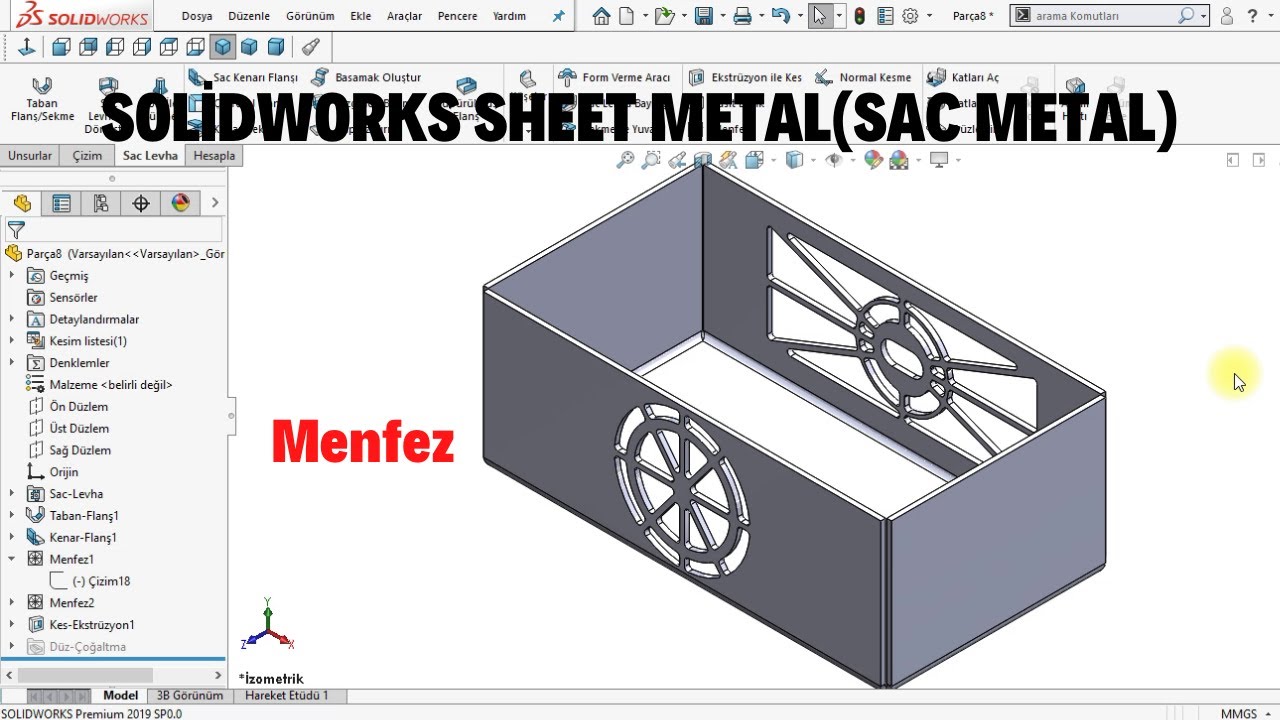Open the Dosya menu
This screenshot has width=1280, height=720.
point(197,16)
